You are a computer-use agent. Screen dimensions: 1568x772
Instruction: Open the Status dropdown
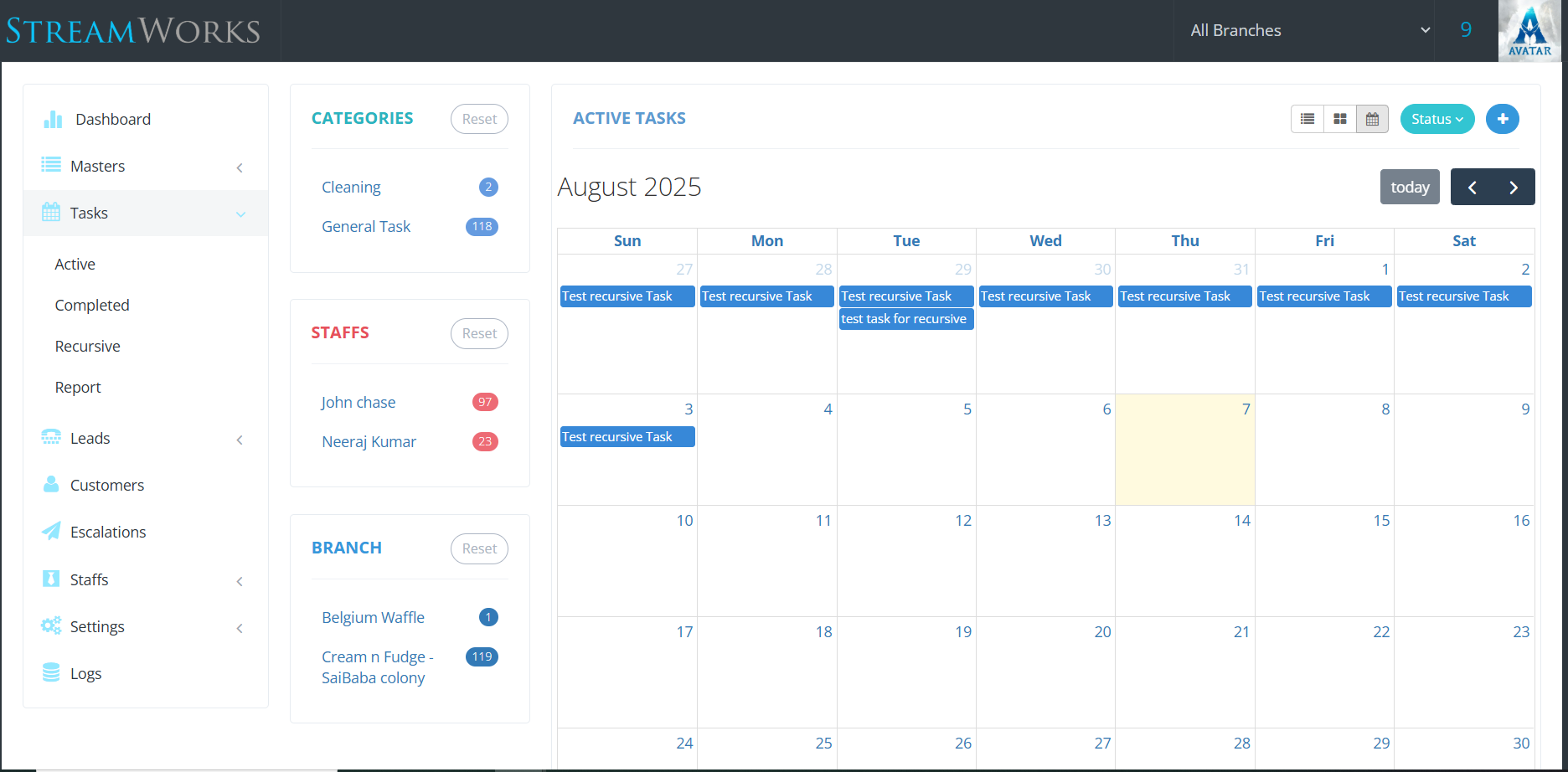click(1436, 119)
